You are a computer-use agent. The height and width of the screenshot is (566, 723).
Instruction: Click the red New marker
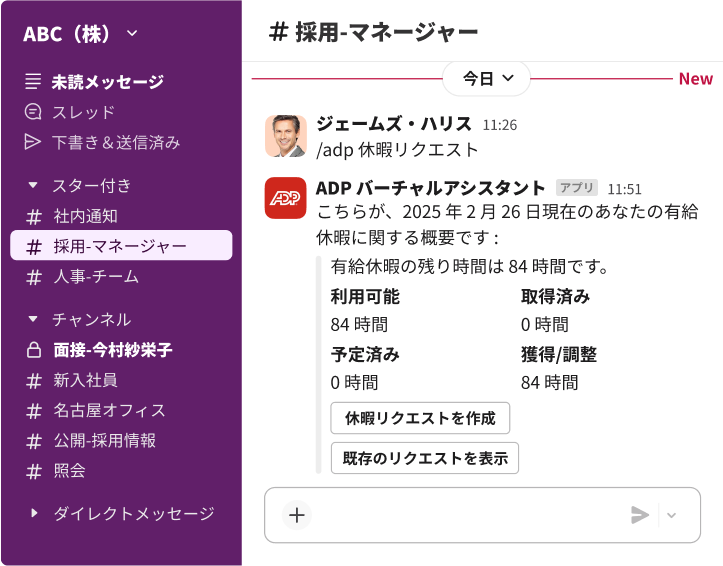[695, 79]
